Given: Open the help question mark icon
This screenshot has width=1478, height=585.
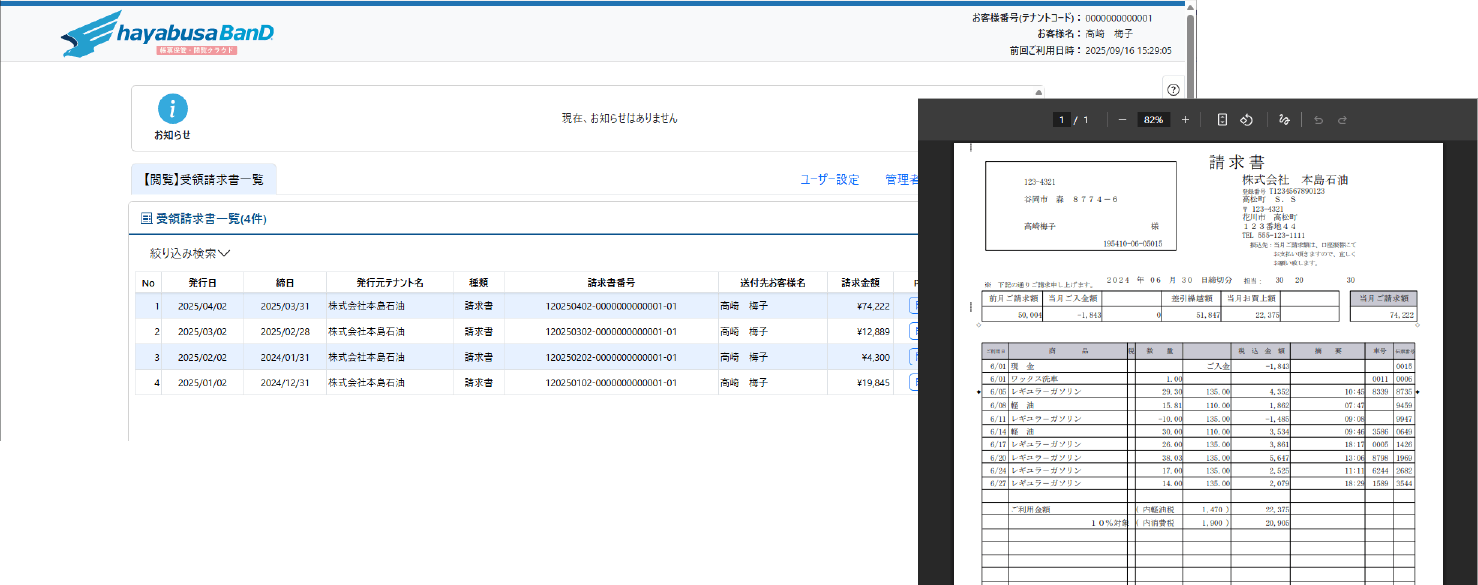Looking at the screenshot, I should (1173, 89).
